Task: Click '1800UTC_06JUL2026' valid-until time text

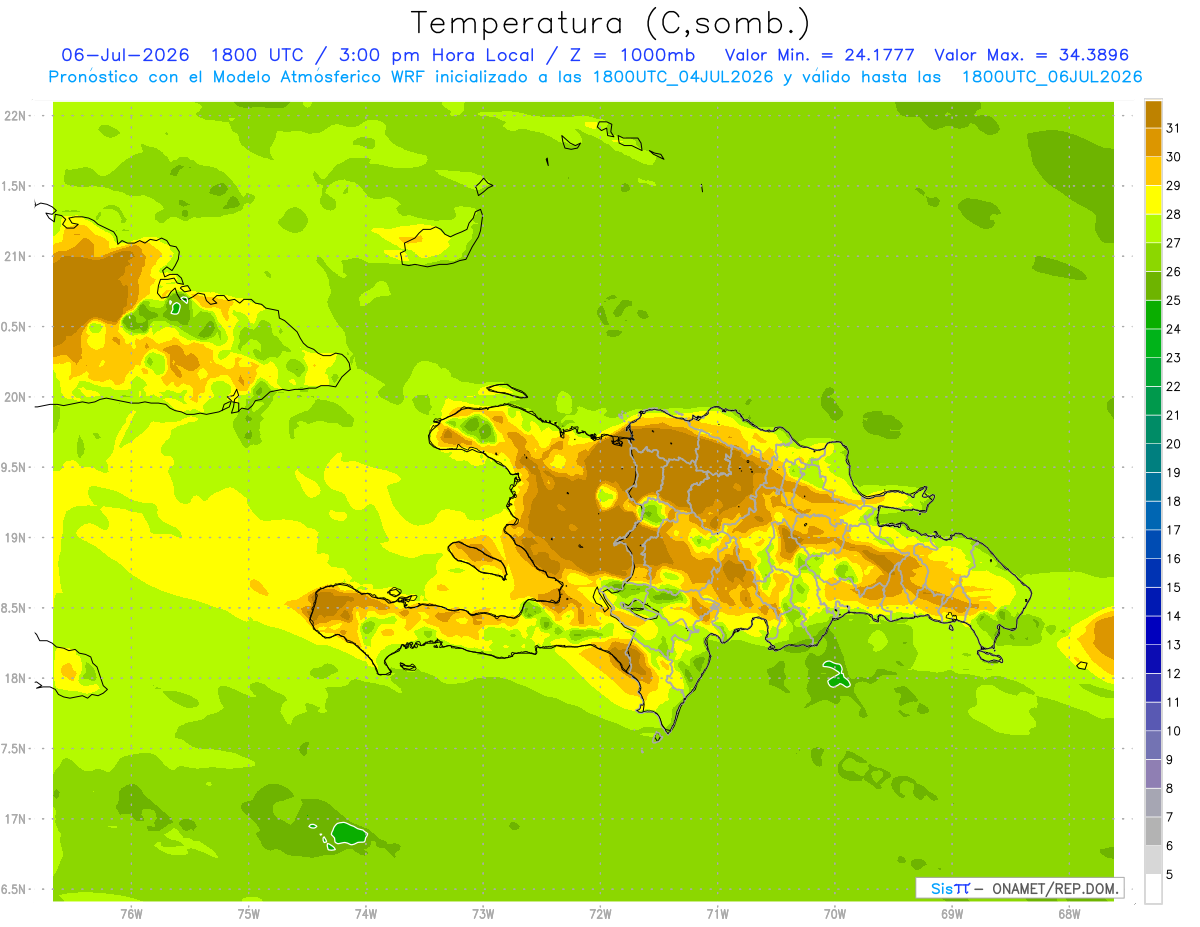Action: click(1052, 77)
